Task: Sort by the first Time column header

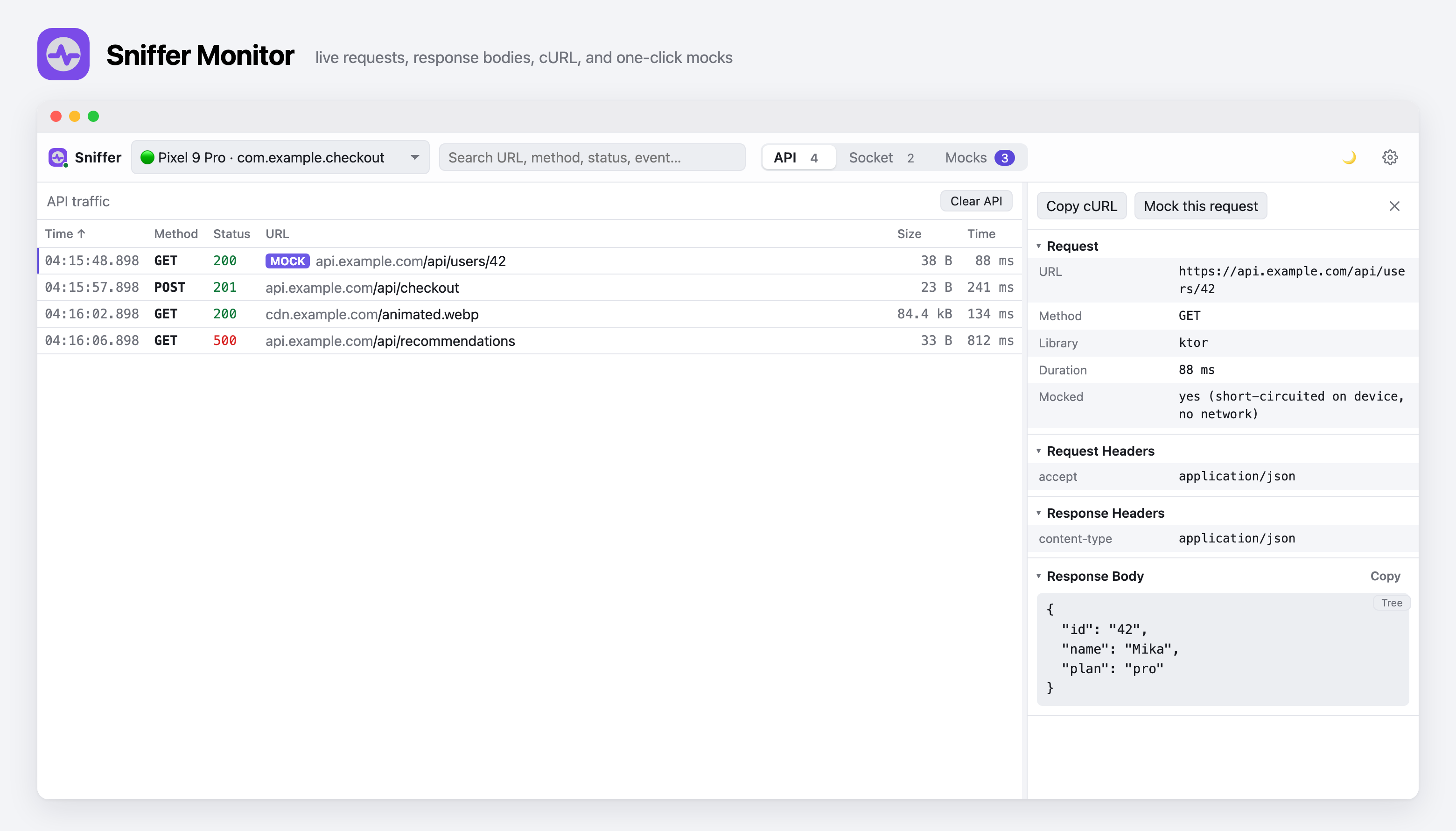Action: (65, 233)
